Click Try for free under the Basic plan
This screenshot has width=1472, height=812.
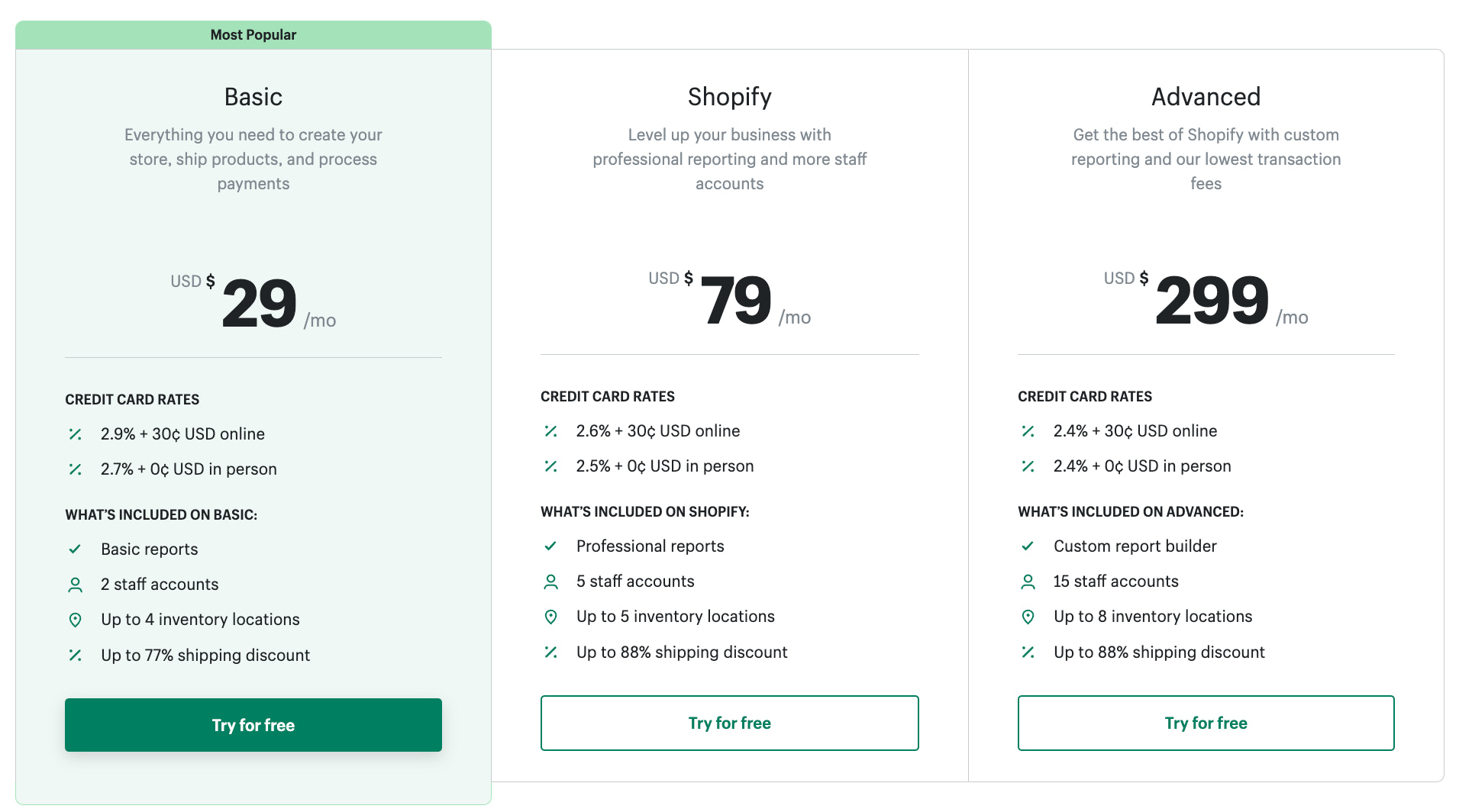pos(253,725)
